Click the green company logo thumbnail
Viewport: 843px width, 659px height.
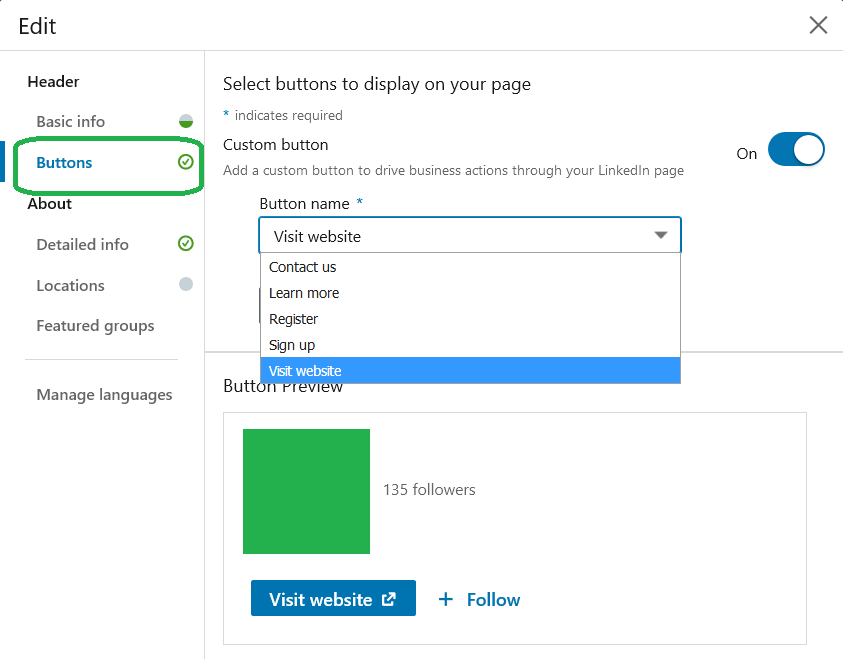[306, 491]
